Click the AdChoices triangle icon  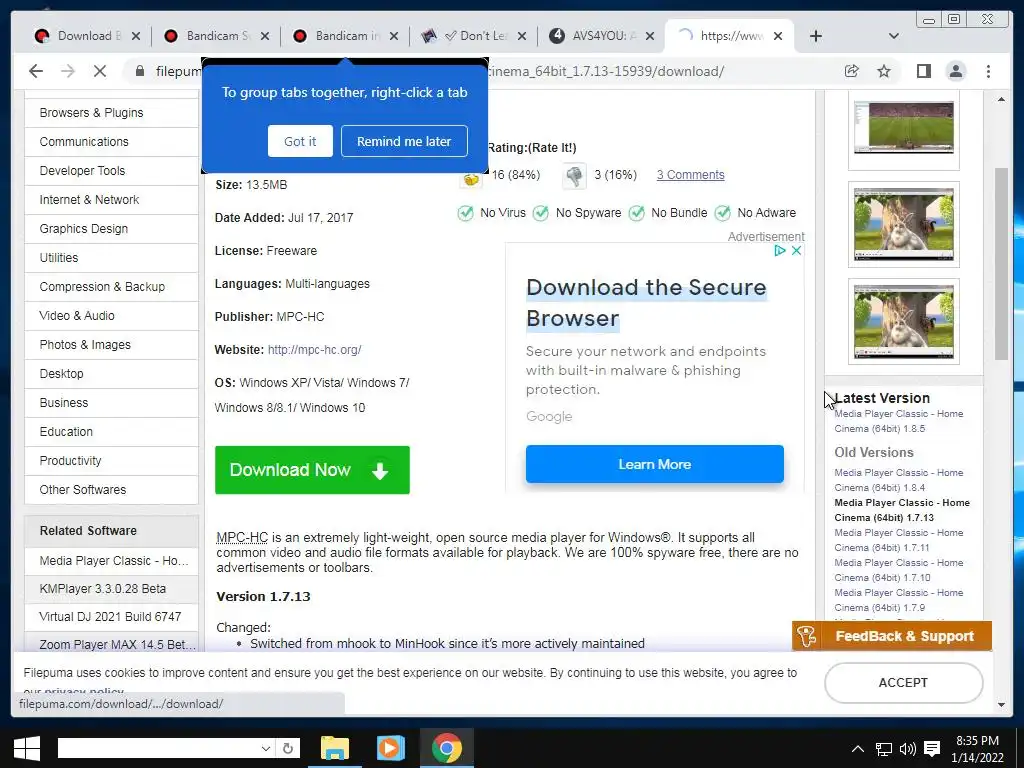tap(780, 250)
